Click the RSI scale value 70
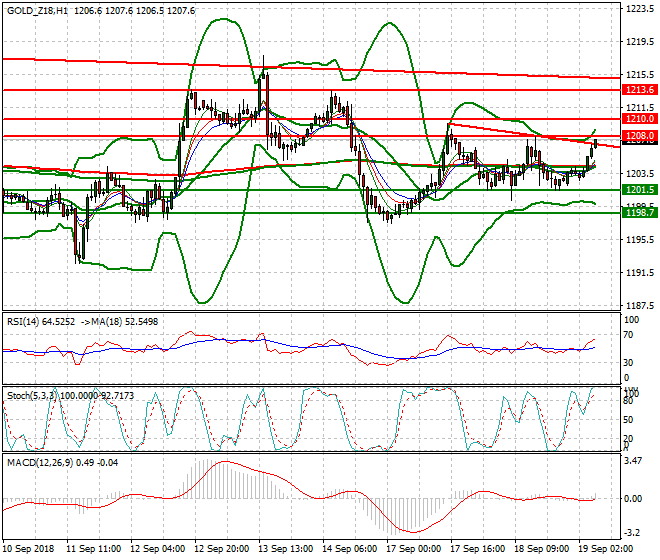 tap(628, 335)
